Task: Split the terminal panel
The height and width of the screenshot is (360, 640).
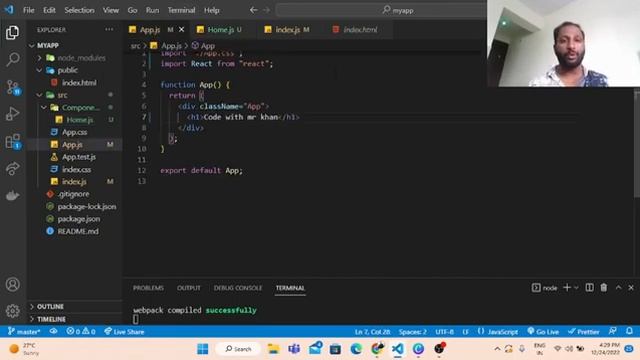Action: [589, 288]
